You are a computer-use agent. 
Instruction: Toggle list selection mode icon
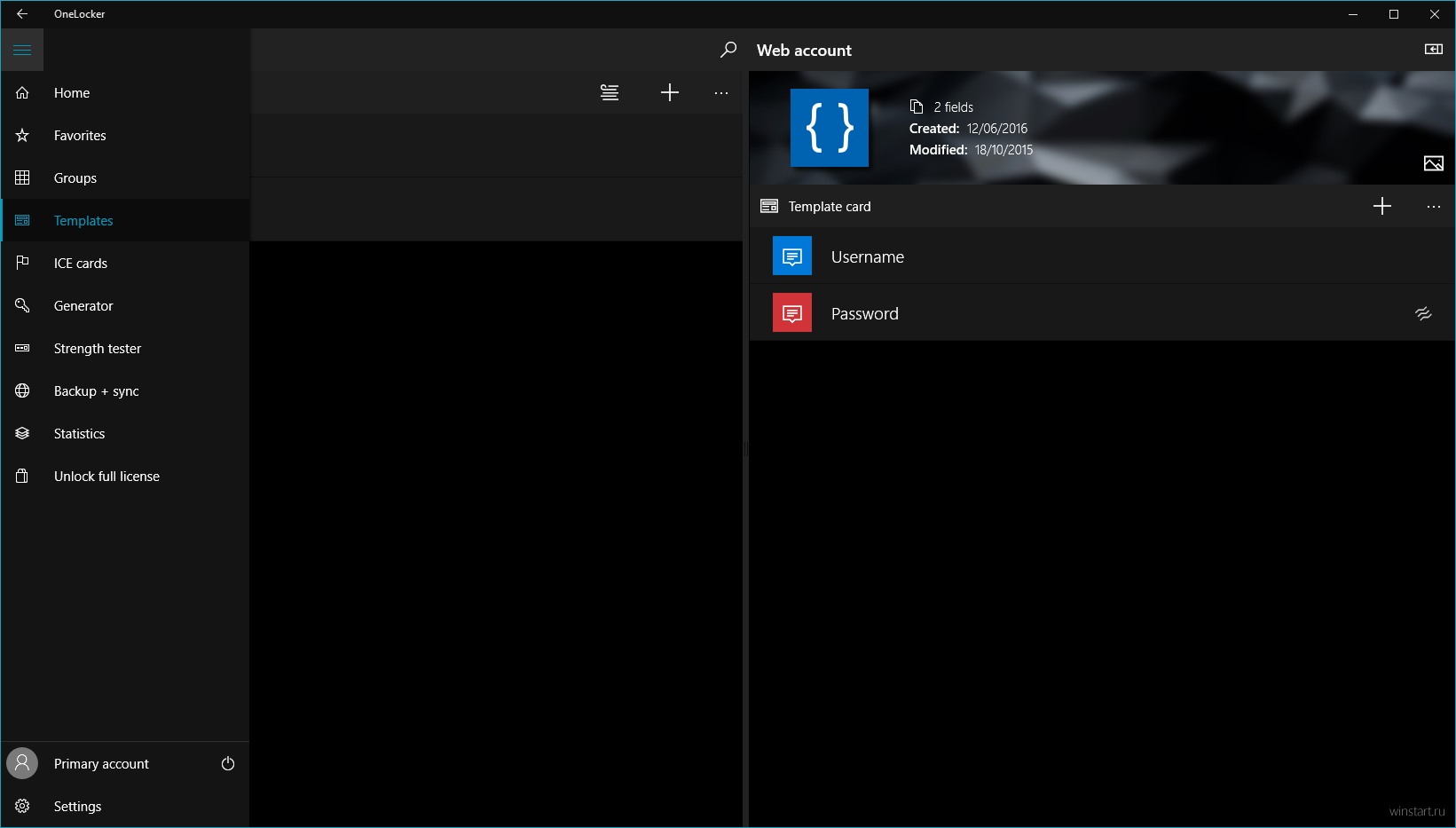[x=610, y=92]
